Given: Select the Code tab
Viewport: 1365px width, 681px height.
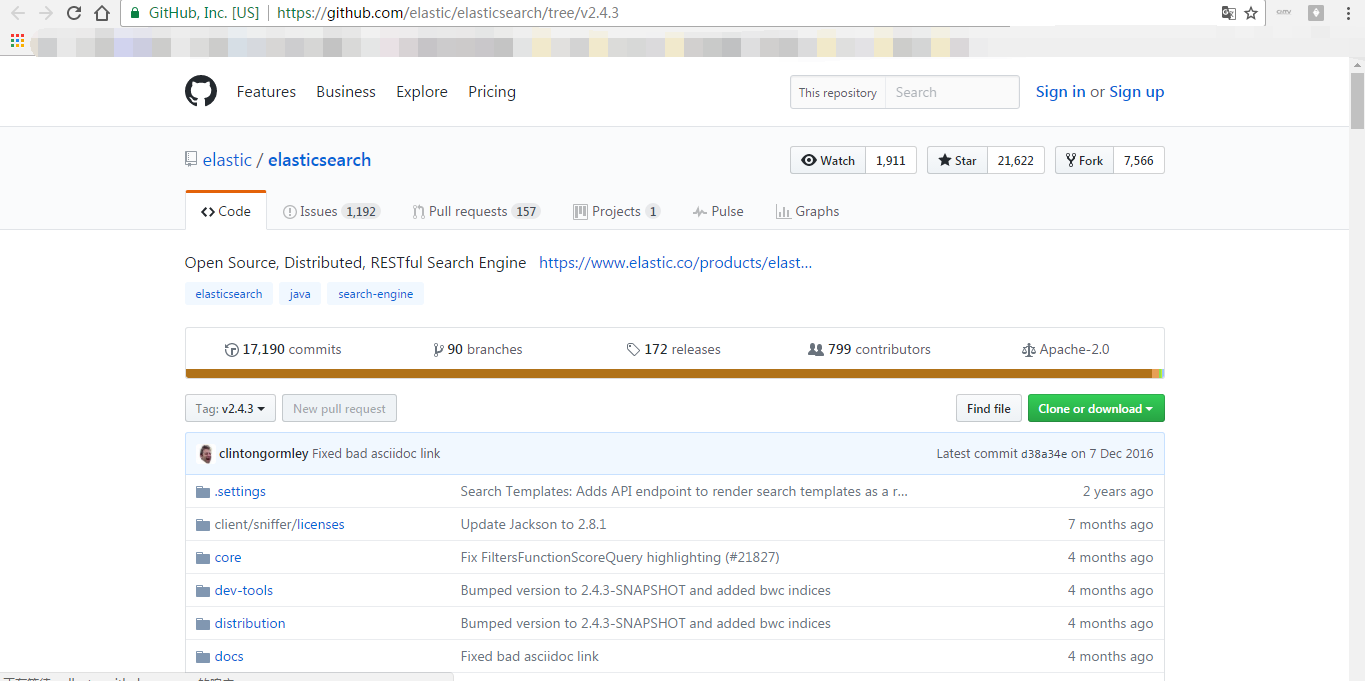Looking at the screenshot, I should click(x=226, y=212).
